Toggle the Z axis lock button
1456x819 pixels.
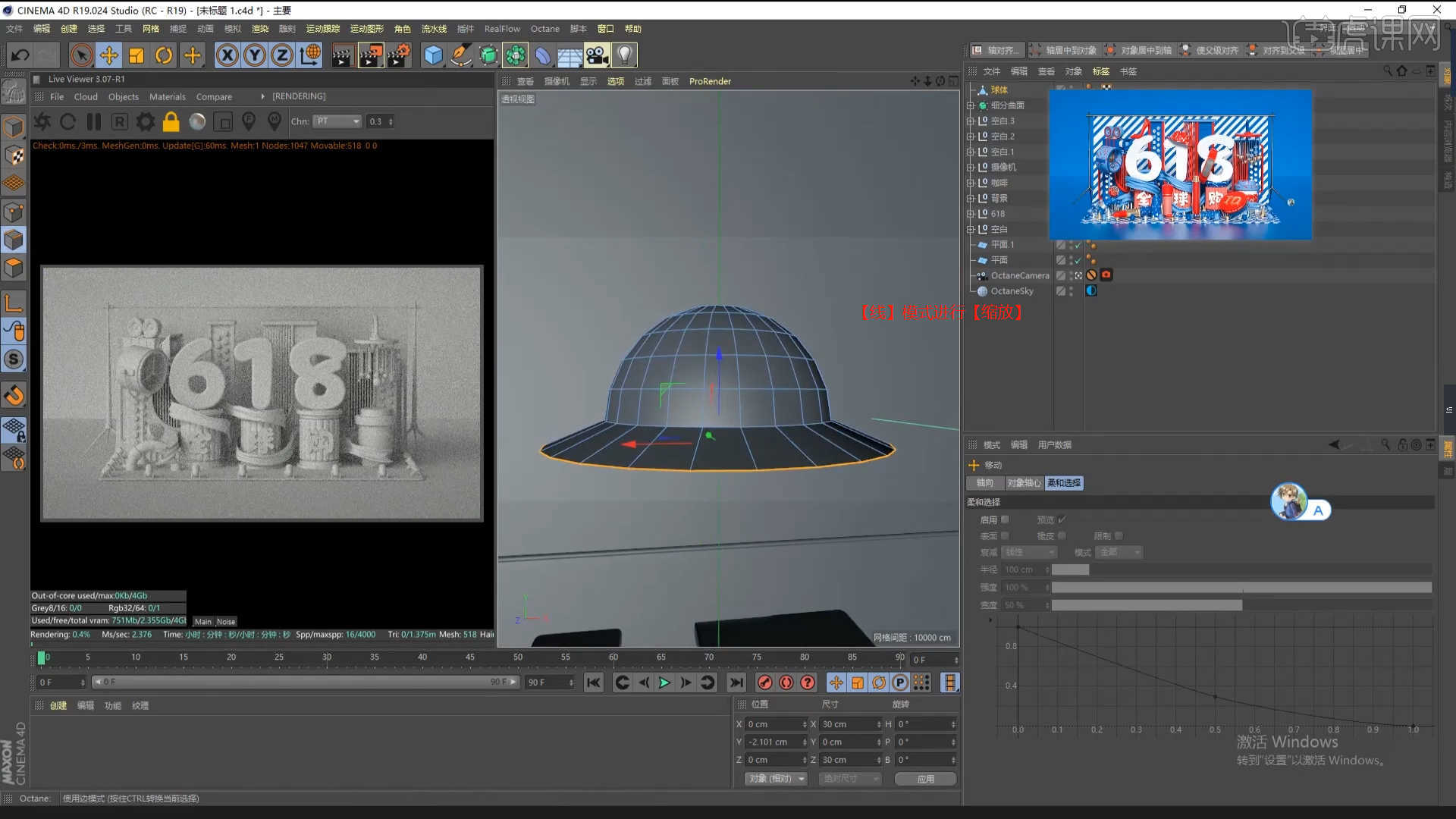(282, 55)
